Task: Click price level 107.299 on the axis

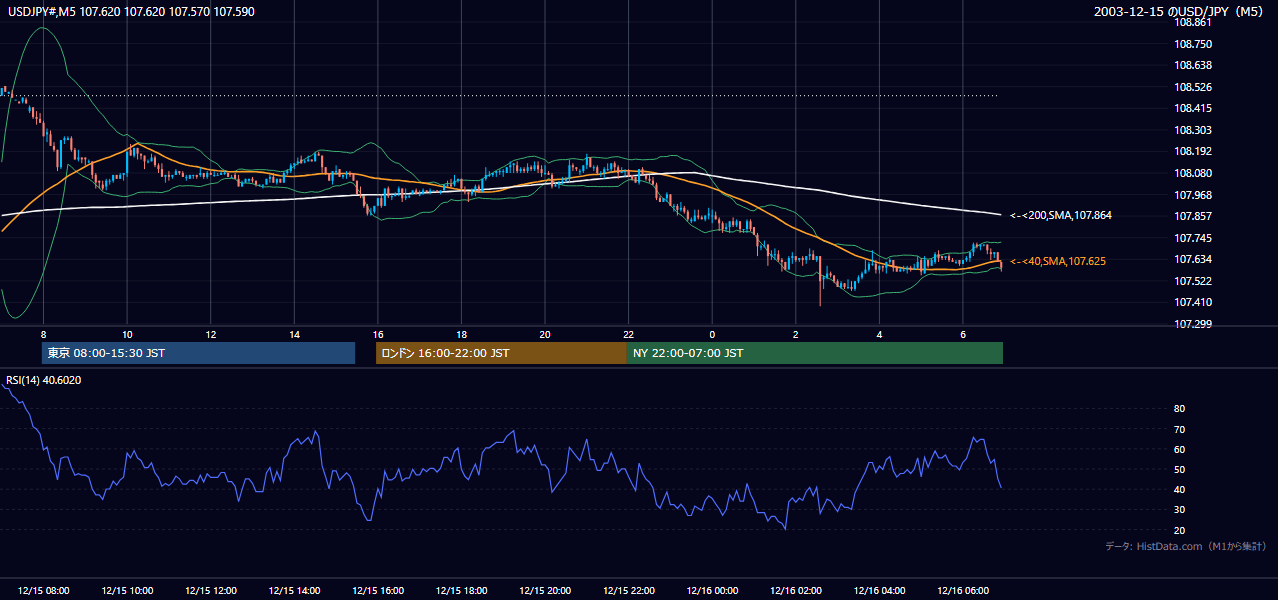Action: pos(1193,324)
